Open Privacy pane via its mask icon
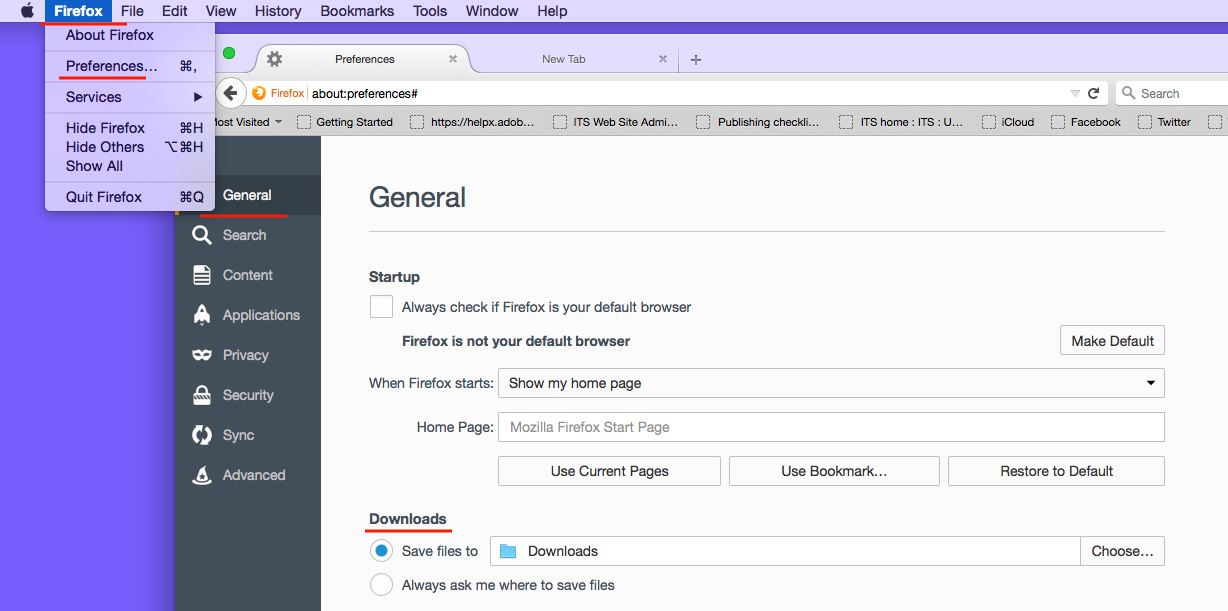 (x=202, y=355)
